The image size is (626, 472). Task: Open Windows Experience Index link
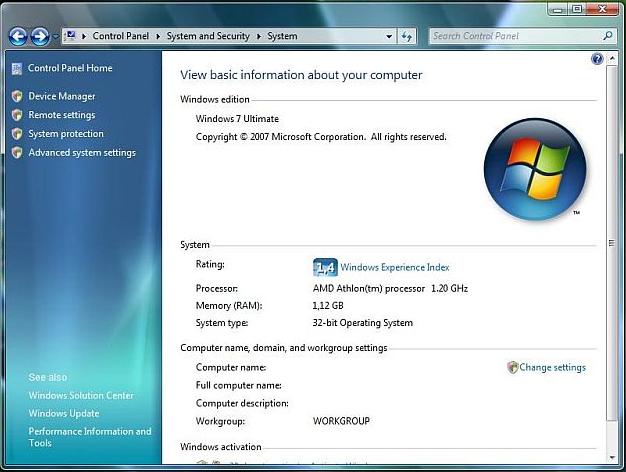[395, 267]
